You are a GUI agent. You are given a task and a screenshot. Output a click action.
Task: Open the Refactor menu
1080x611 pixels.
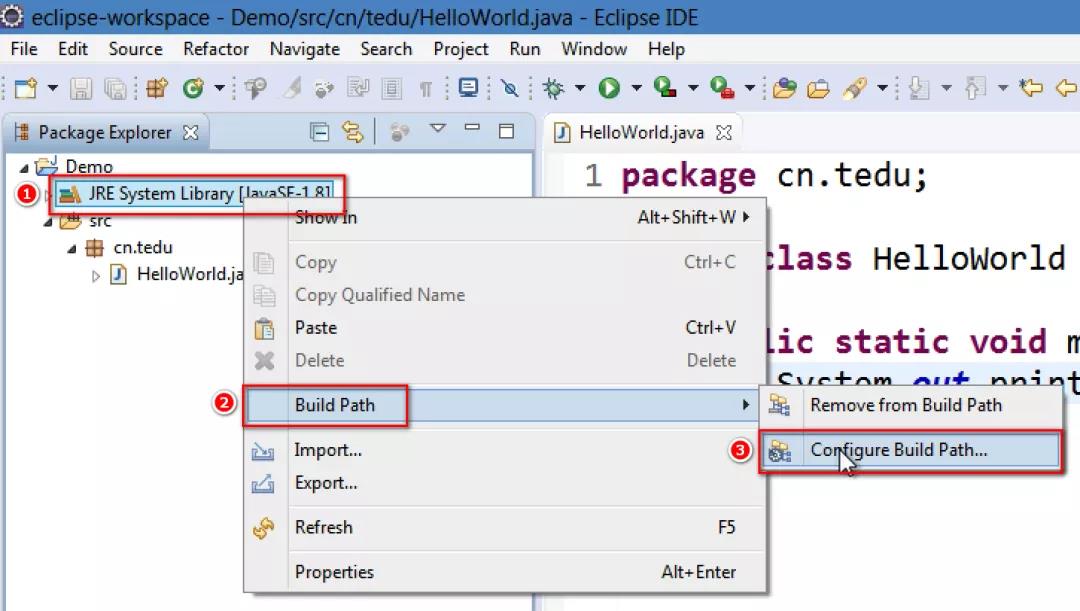point(216,49)
